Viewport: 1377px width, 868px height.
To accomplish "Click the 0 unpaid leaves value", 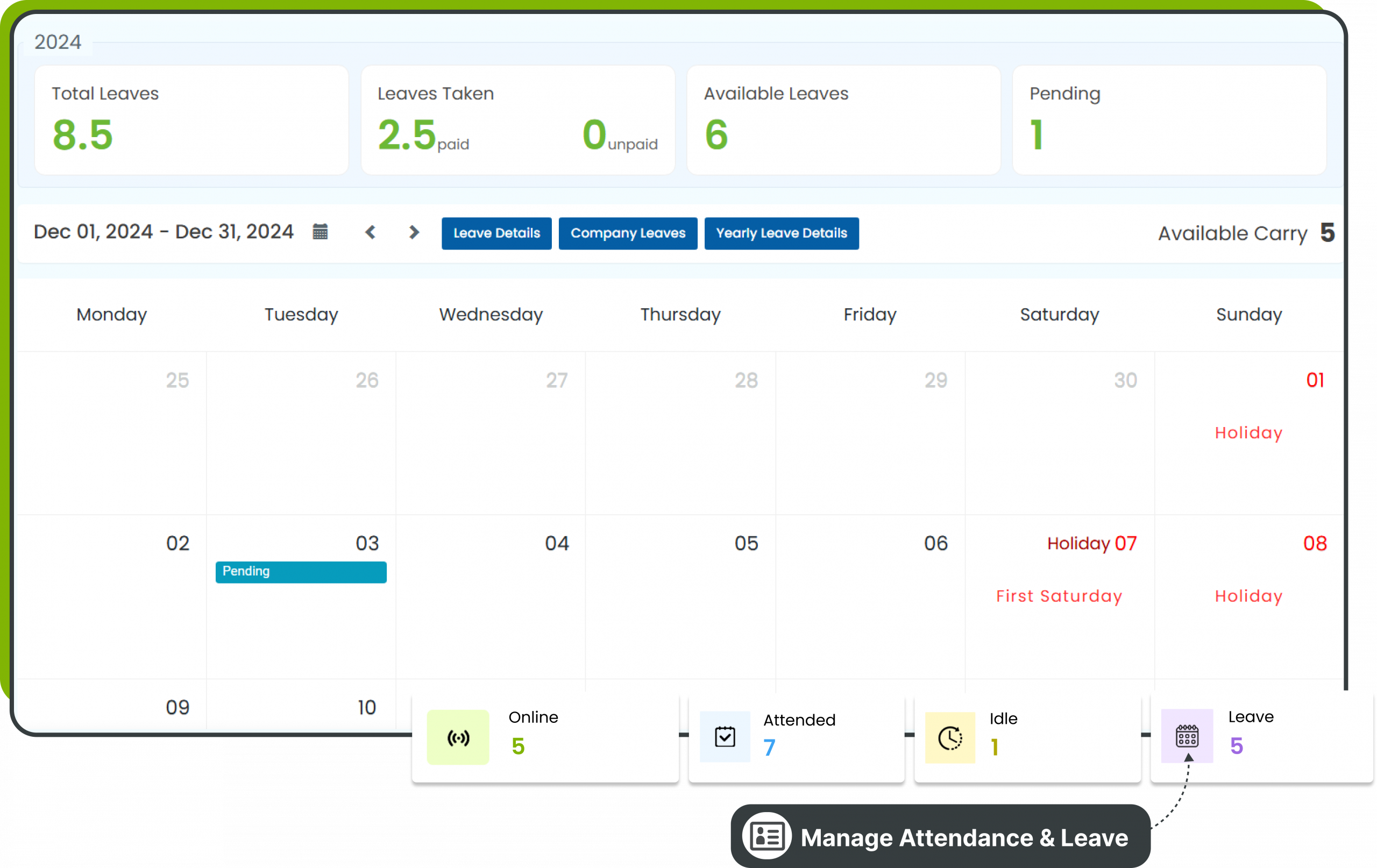I will [x=620, y=136].
